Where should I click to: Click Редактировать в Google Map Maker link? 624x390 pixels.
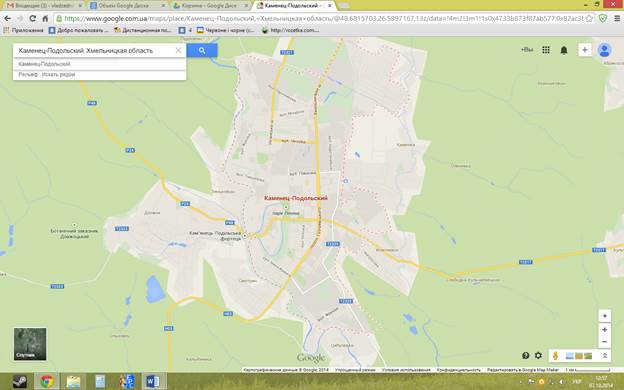point(523,370)
